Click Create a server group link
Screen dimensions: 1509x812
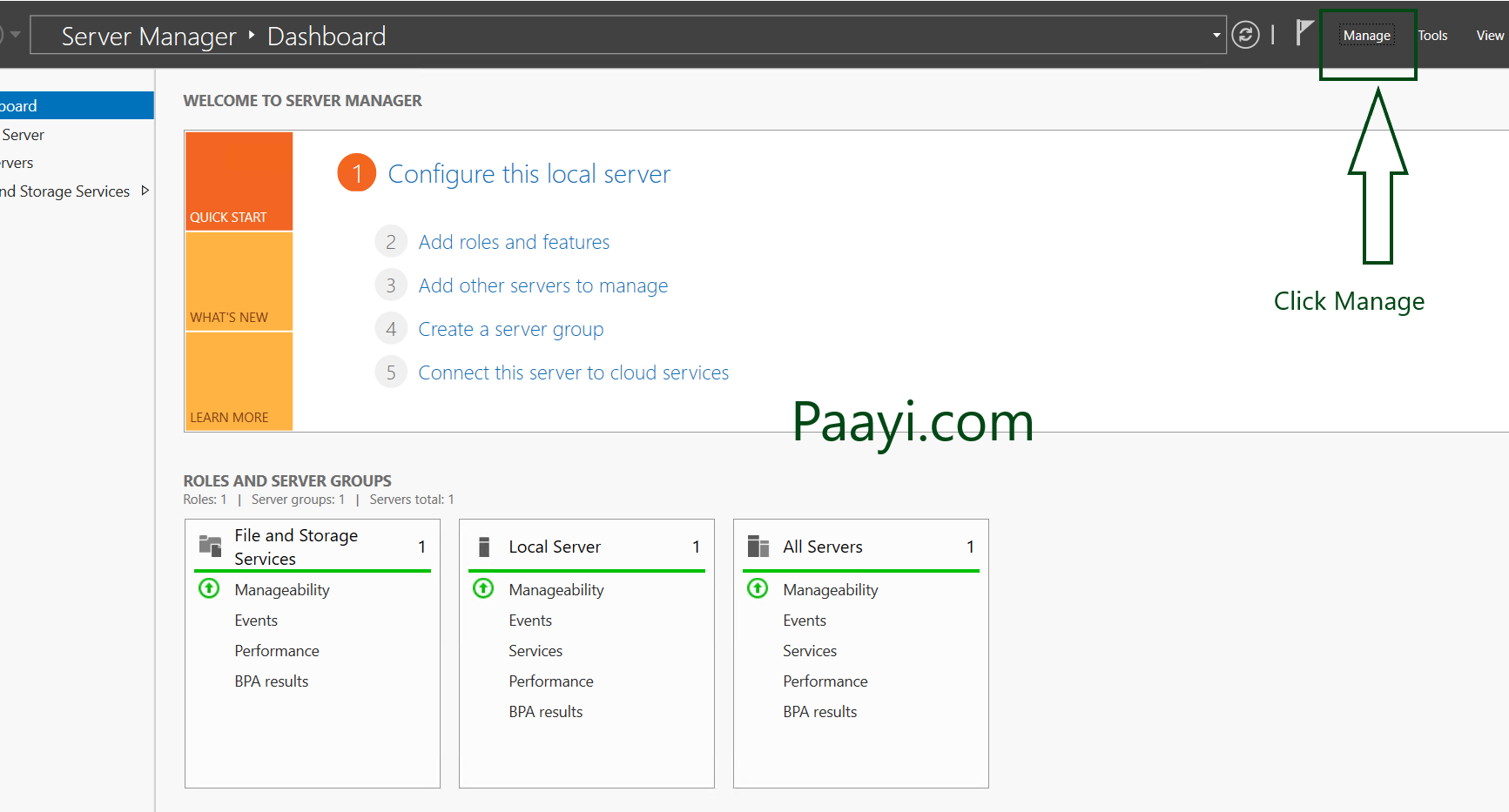(x=510, y=329)
